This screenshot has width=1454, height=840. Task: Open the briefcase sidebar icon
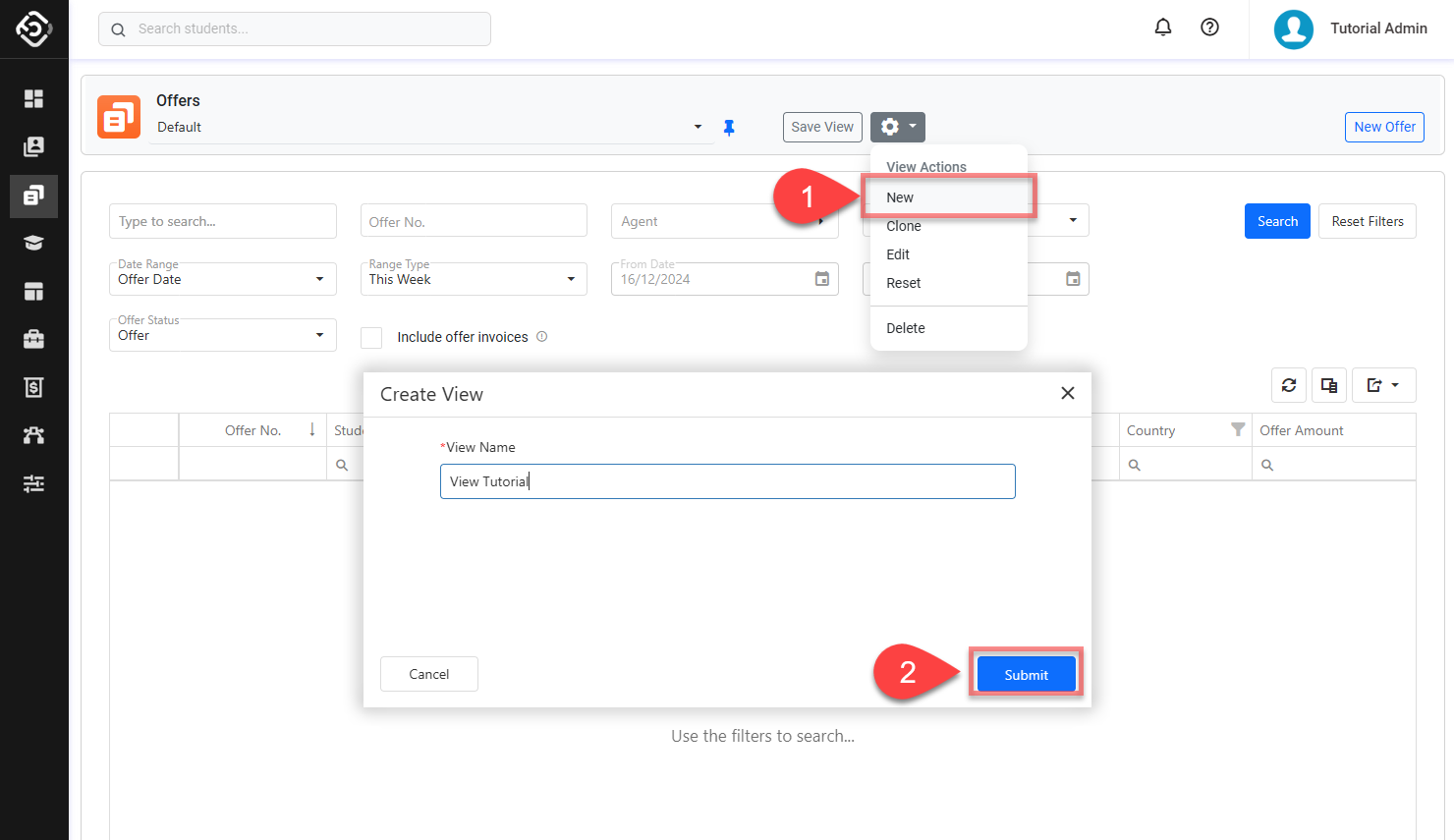(x=33, y=339)
